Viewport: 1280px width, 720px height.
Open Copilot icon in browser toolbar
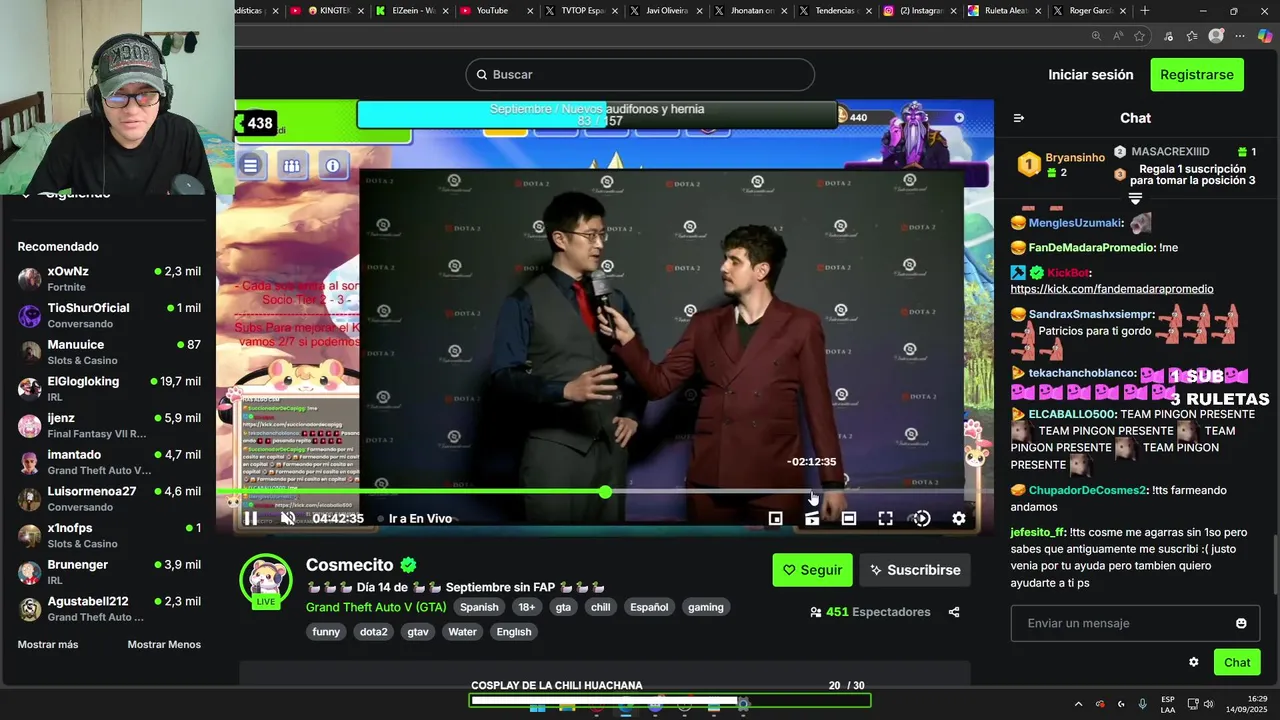[x=1265, y=36]
